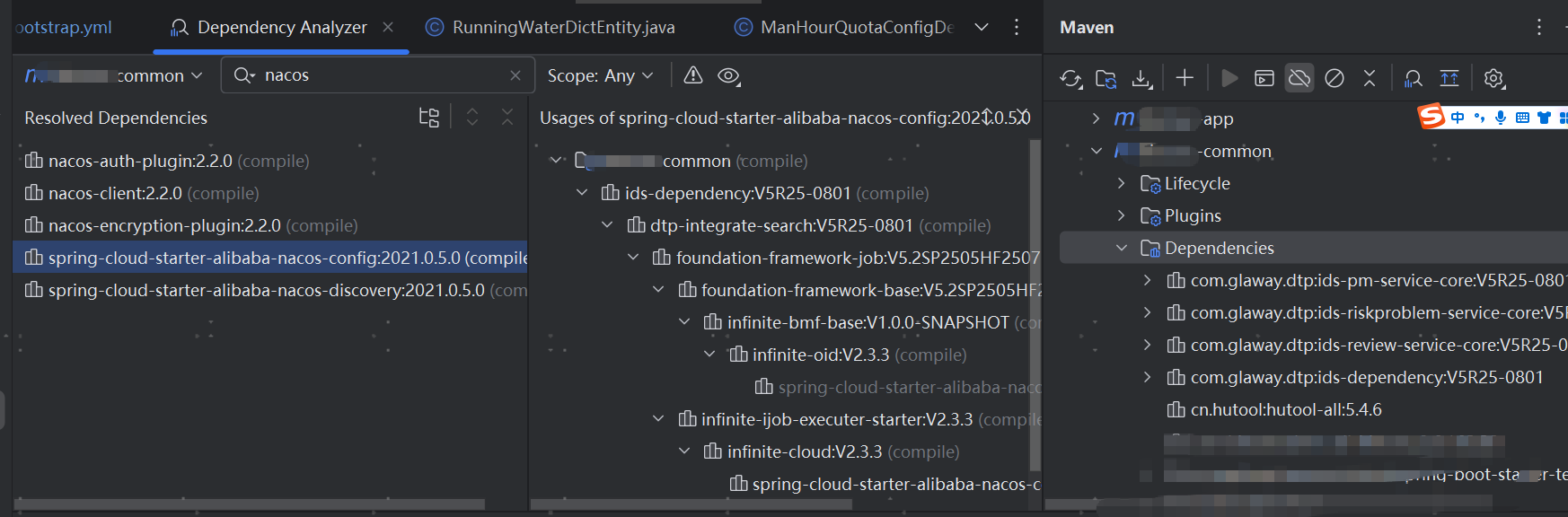Toggle Show as Tree in Resolved Dependencies

[429, 118]
